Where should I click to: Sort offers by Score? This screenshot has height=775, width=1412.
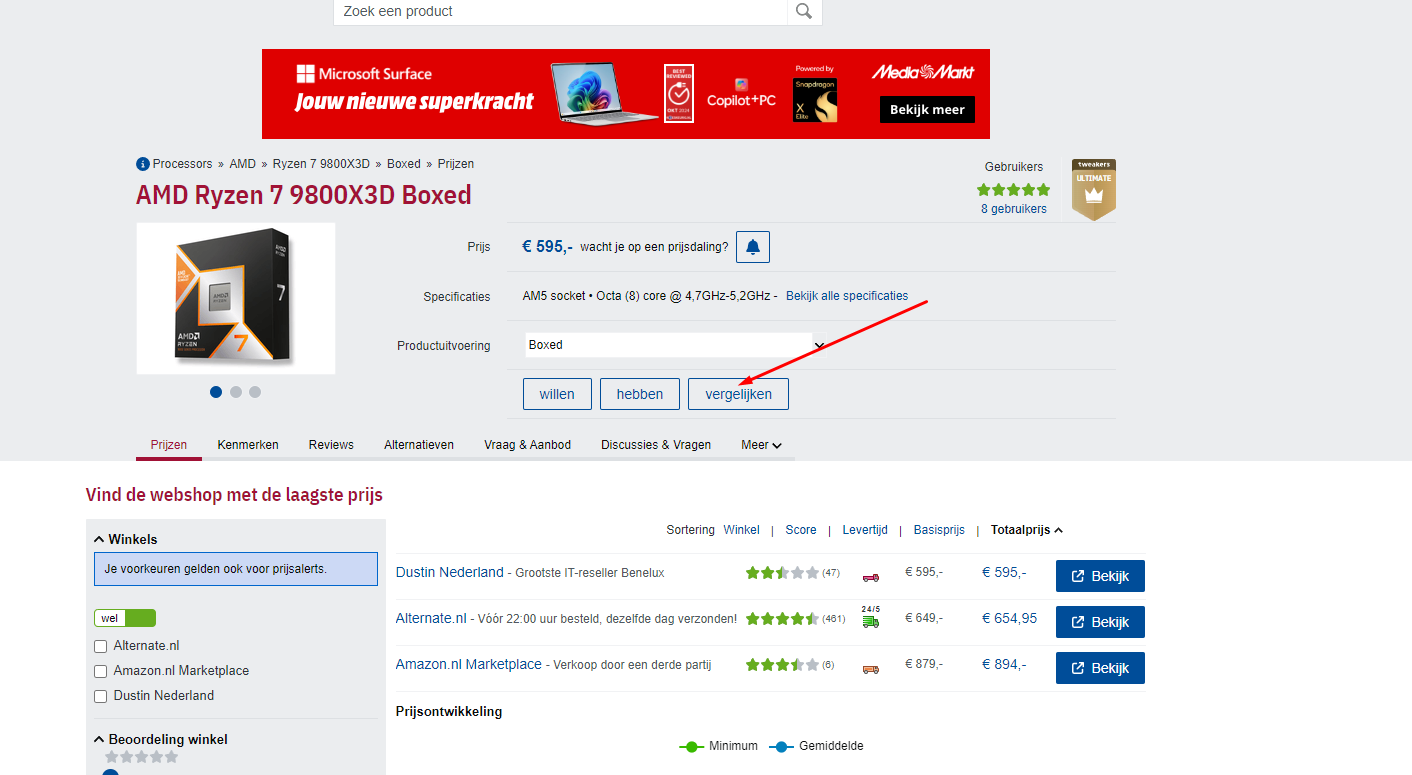[x=801, y=530]
